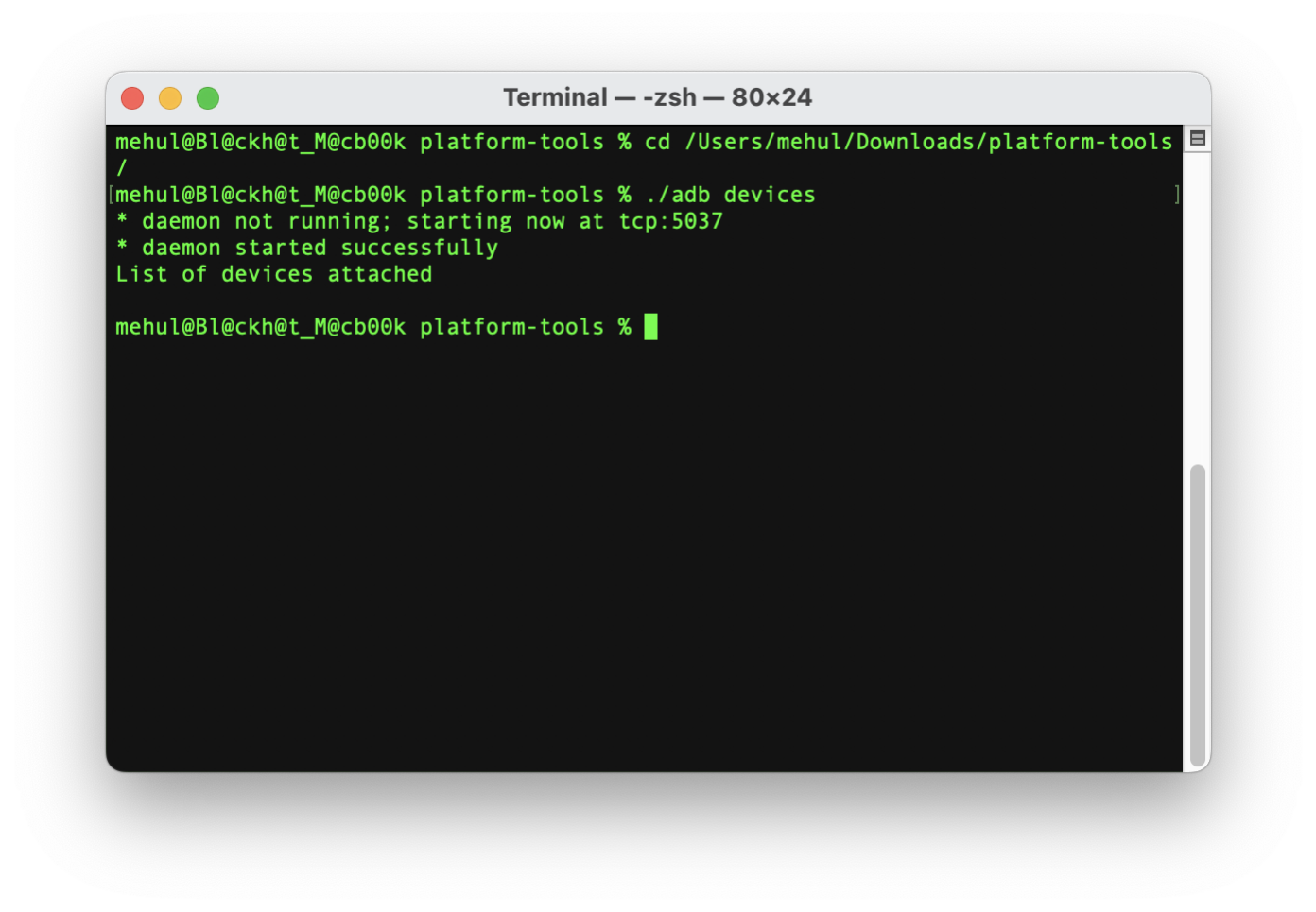Select the 'List of devices attached' text

(x=273, y=274)
